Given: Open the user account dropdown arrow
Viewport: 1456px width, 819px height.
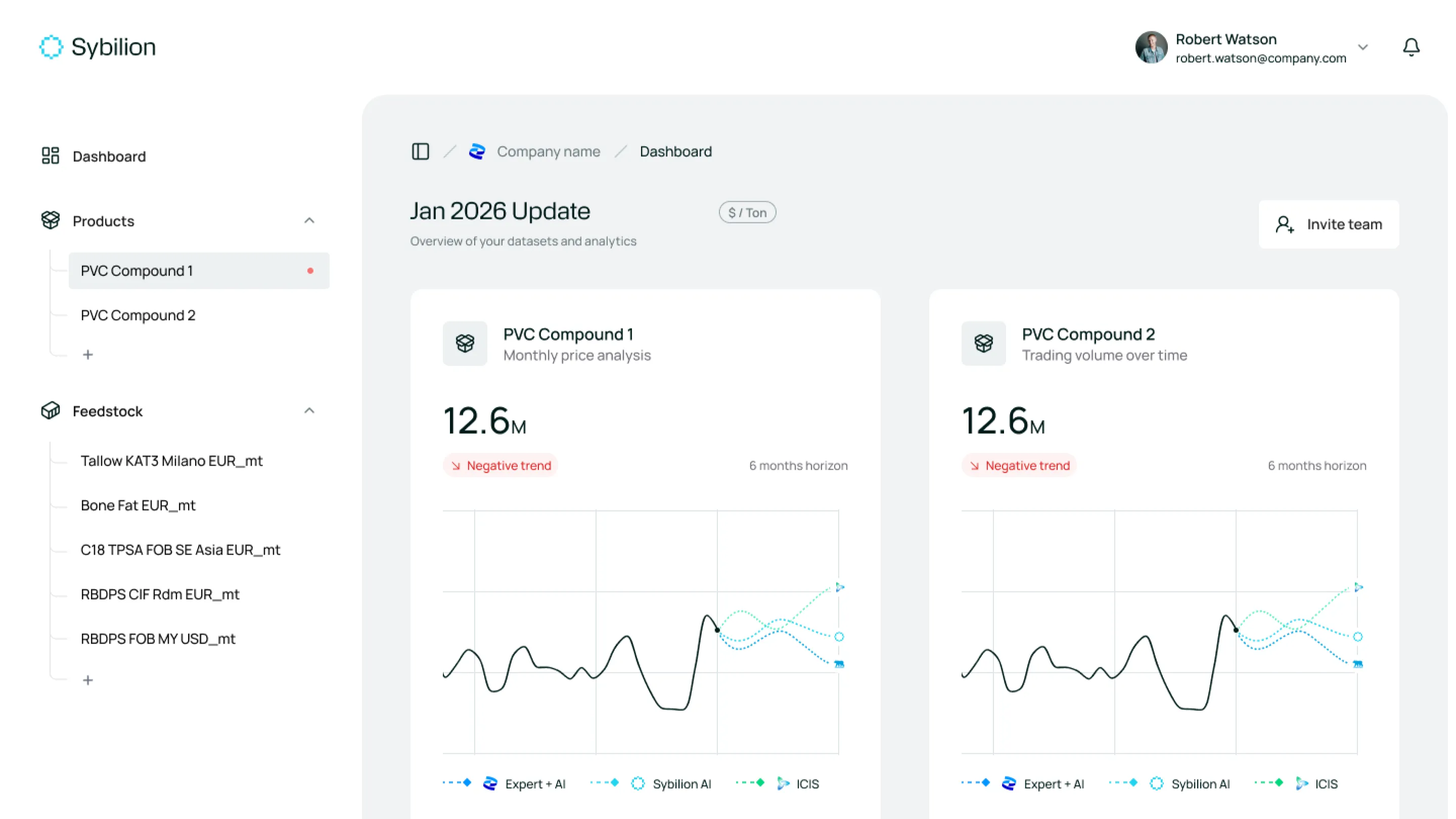Looking at the screenshot, I should 1363,47.
